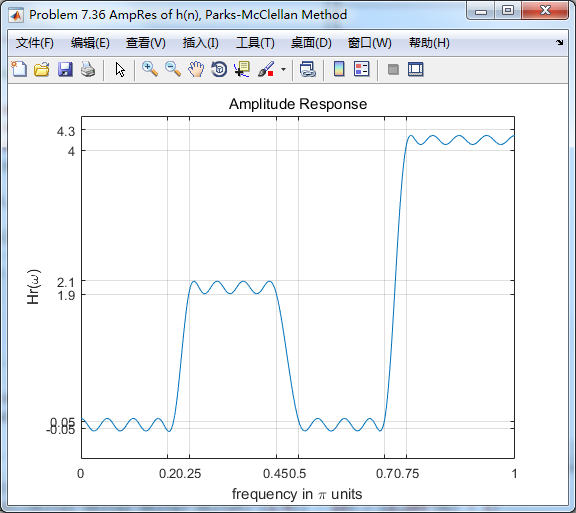Click the x-axis tick label 1
576x513 pixels.
click(x=514, y=474)
